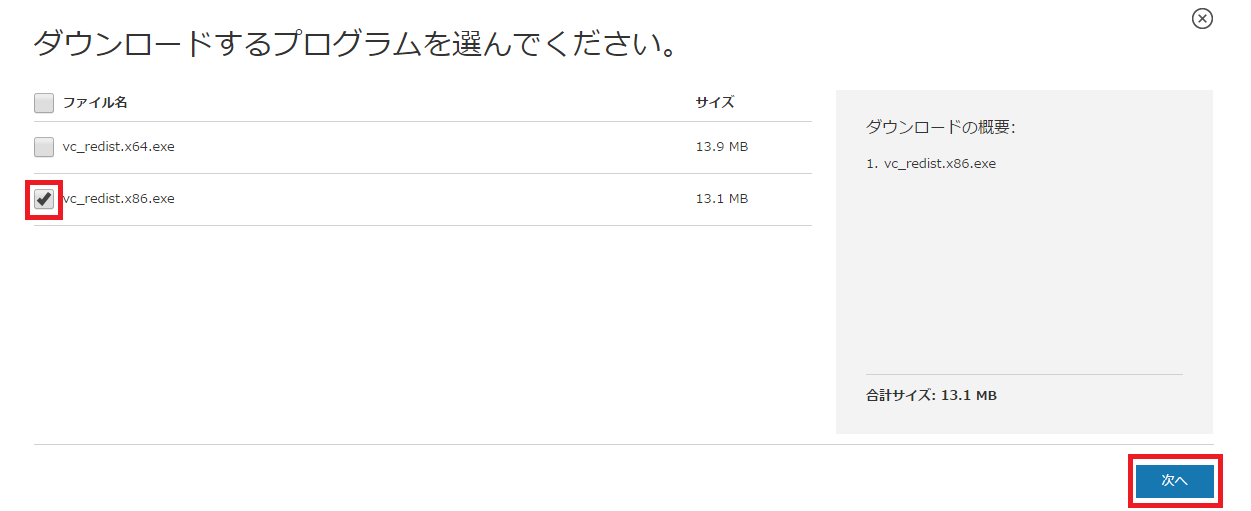Screen dimensions: 1251x511
Task: Click the total 13.1 MB in summary
Action: 969,395
